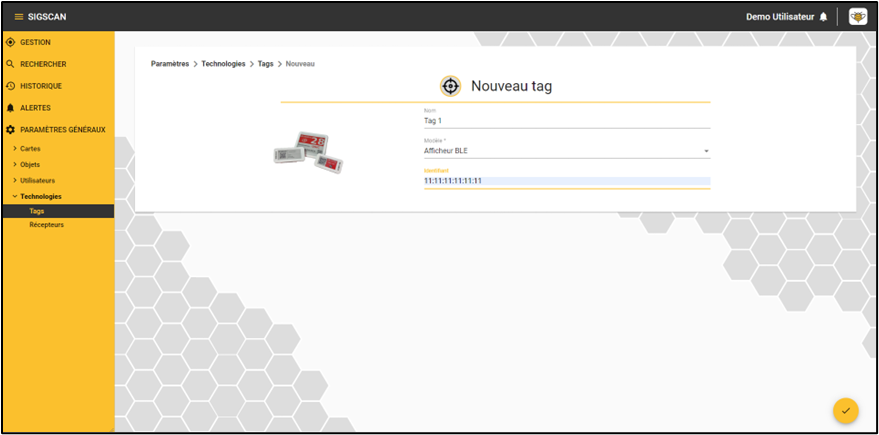Open the Modèle dropdown arrow
Viewport: 879px width, 435px height.
pos(706,151)
